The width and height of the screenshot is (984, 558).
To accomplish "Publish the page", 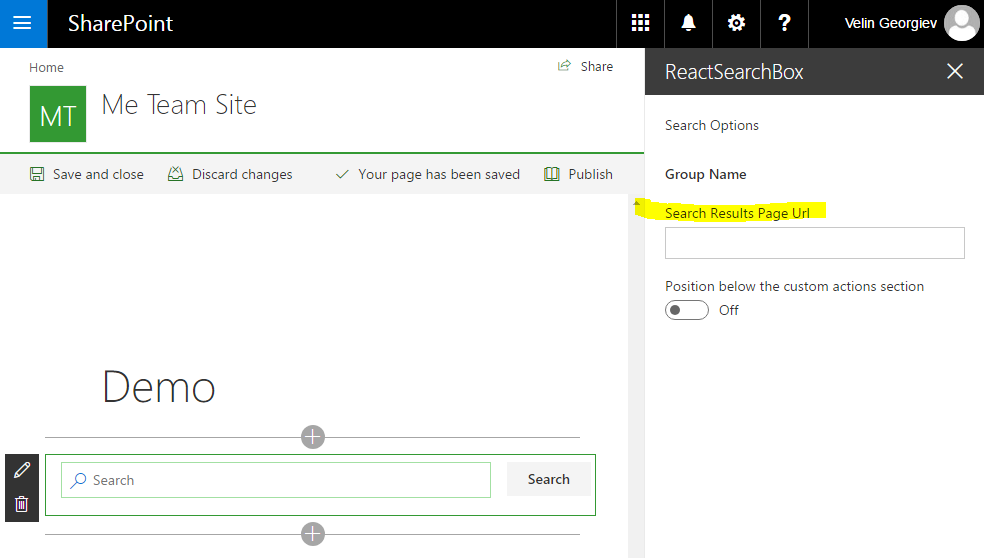I will tap(578, 174).
